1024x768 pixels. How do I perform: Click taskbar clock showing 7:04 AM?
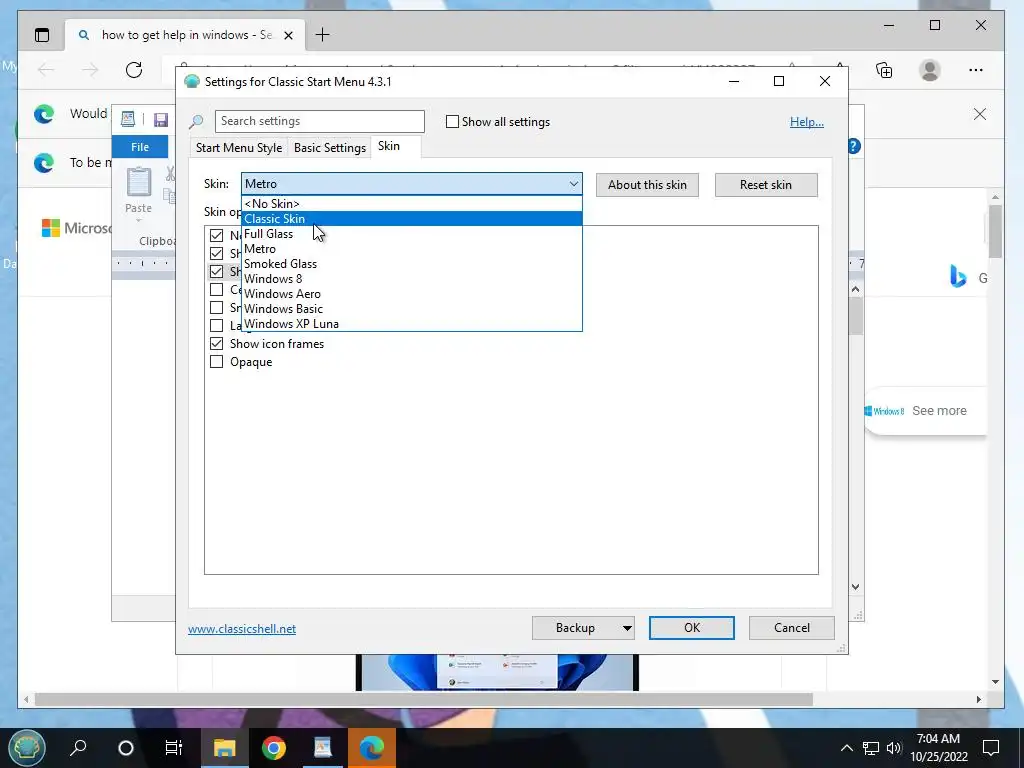click(938, 748)
